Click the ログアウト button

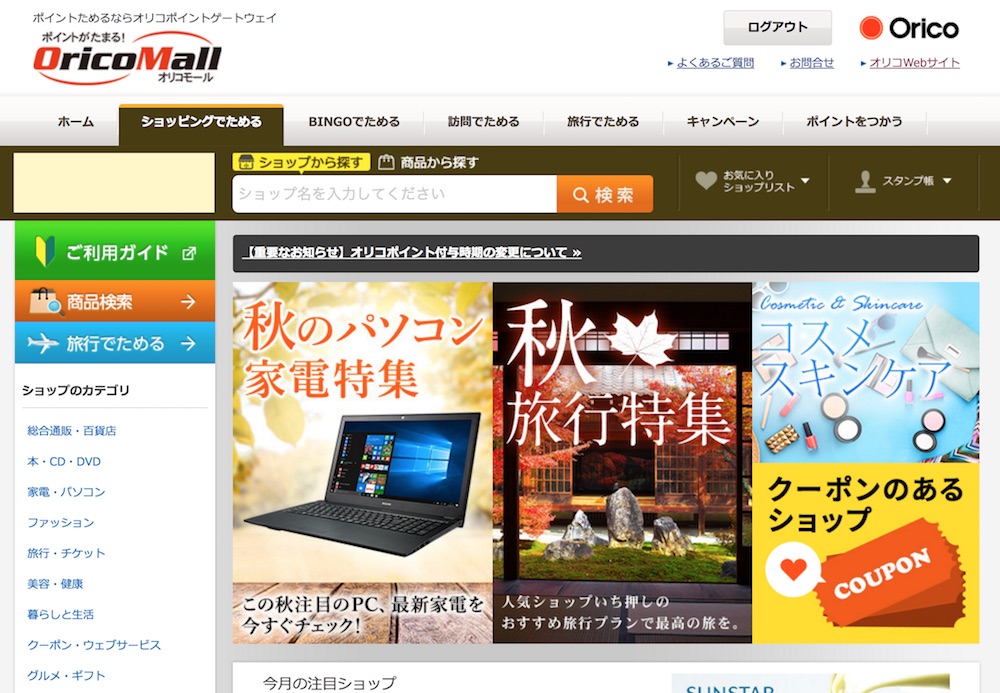777,27
